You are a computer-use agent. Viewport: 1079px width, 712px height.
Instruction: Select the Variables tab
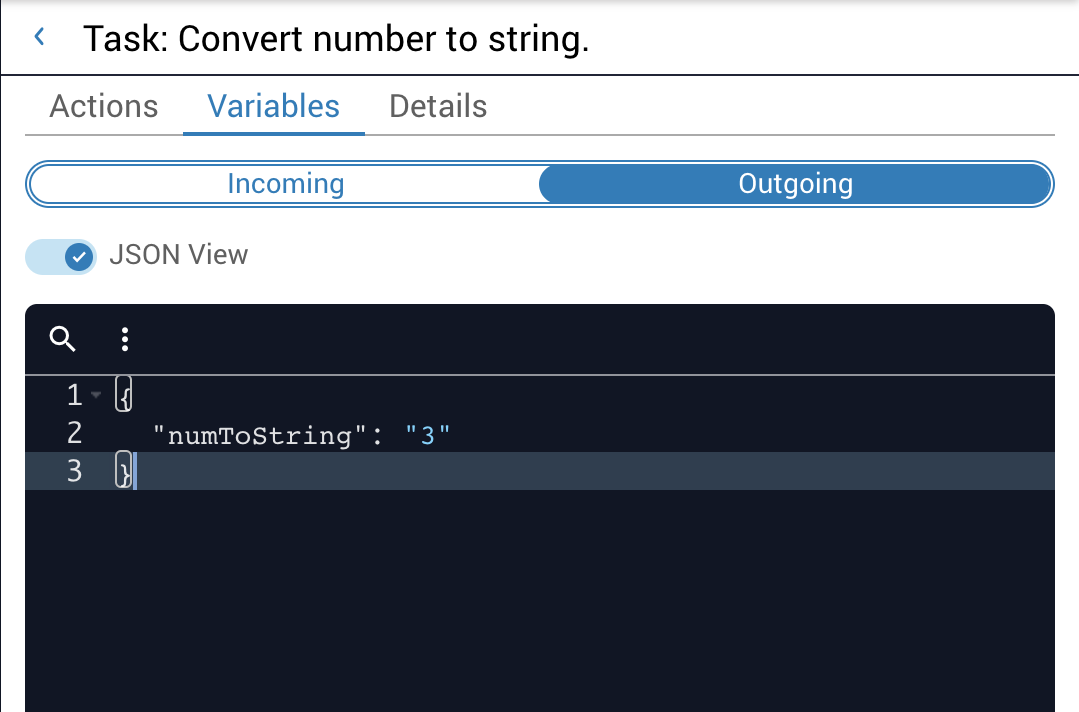(x=274, y=107)
